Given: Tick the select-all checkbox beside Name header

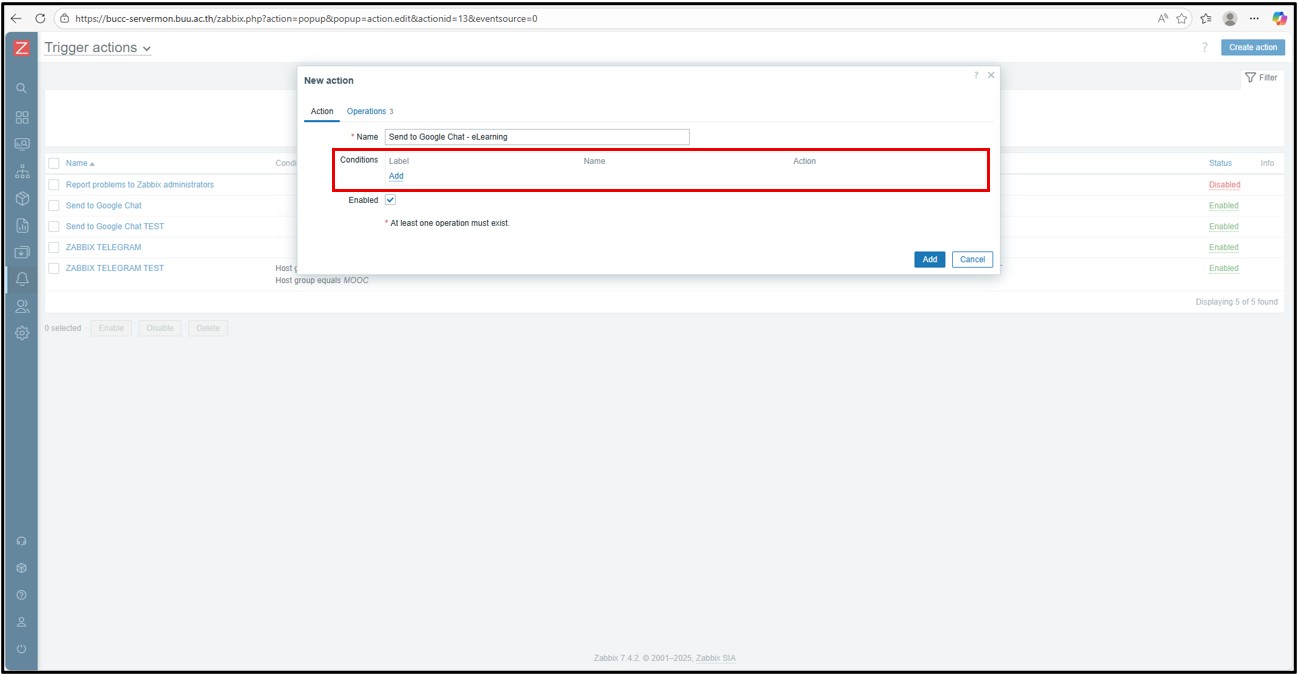Looking at the screenshot, I should [54, 163].
